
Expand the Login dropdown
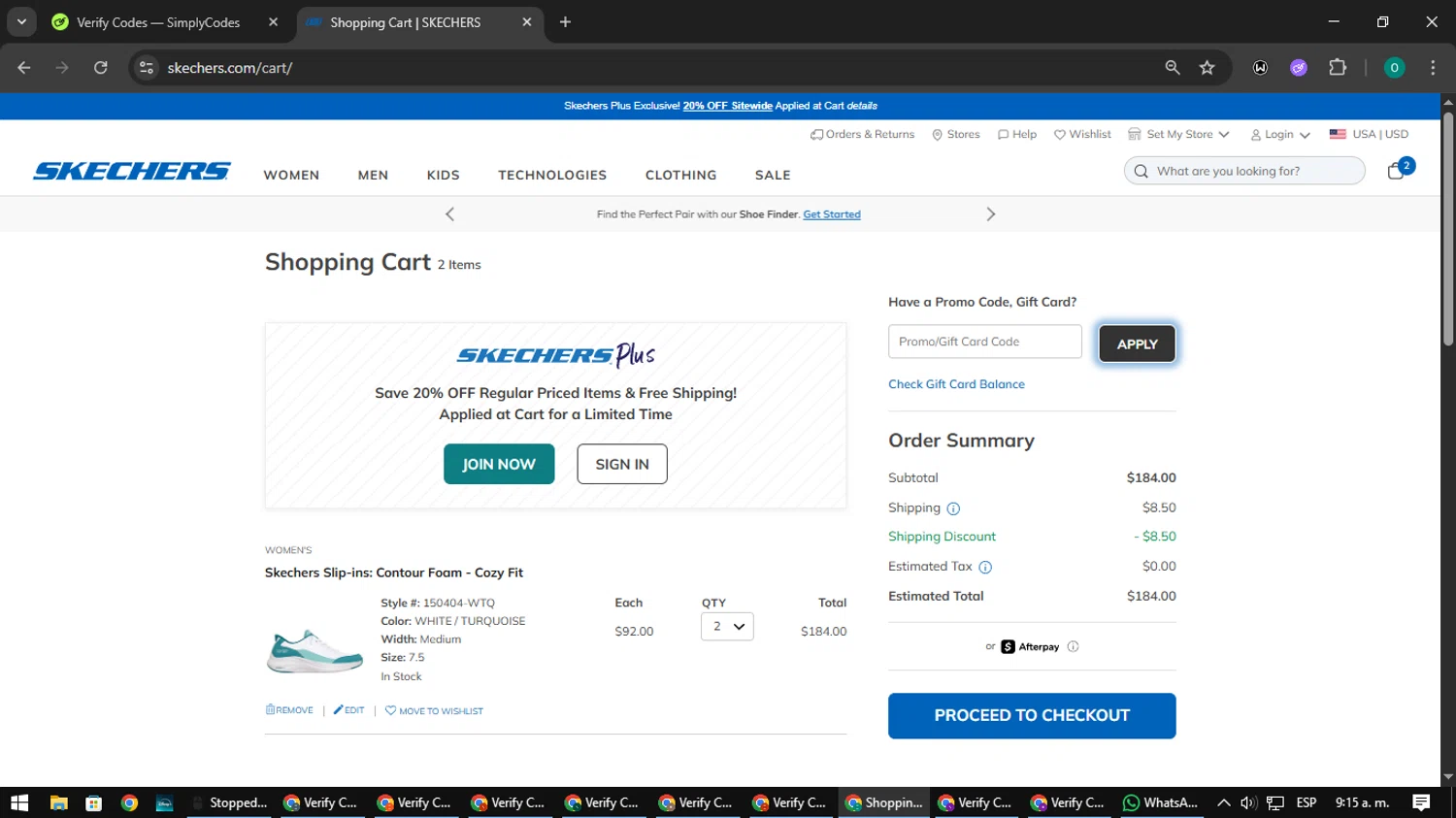[x=1280, y=135]
